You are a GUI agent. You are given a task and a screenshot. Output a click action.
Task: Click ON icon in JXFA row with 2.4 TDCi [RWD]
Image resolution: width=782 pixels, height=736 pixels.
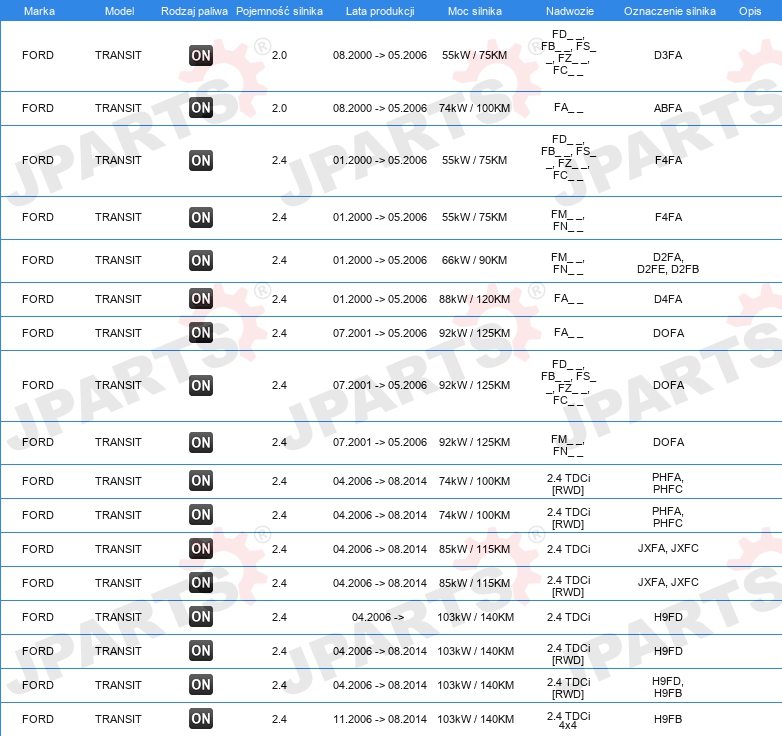[x=201, y=583]
